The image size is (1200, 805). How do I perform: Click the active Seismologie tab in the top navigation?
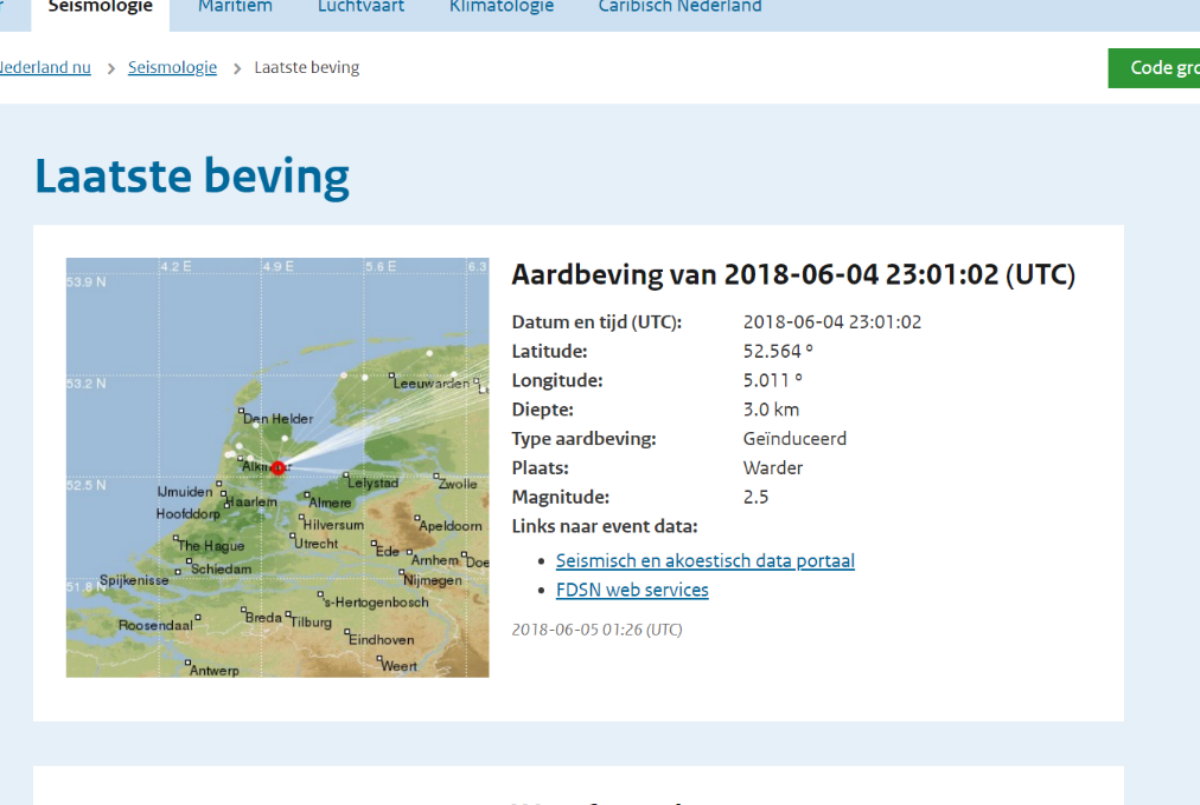coord(100,7)
